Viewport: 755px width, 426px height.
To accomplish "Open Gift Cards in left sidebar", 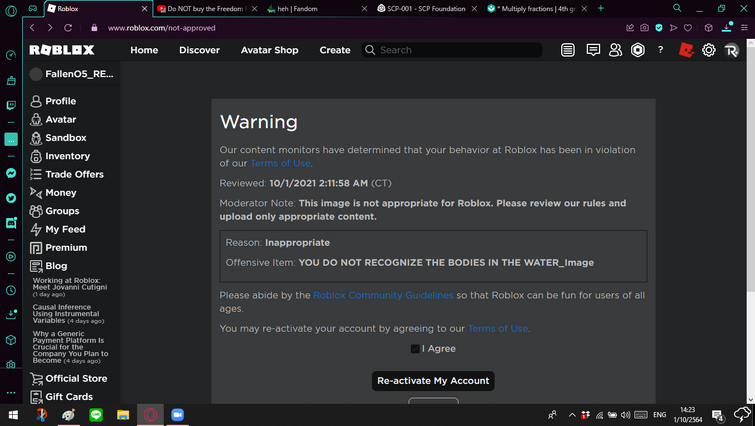I will (x=61, y=397).
